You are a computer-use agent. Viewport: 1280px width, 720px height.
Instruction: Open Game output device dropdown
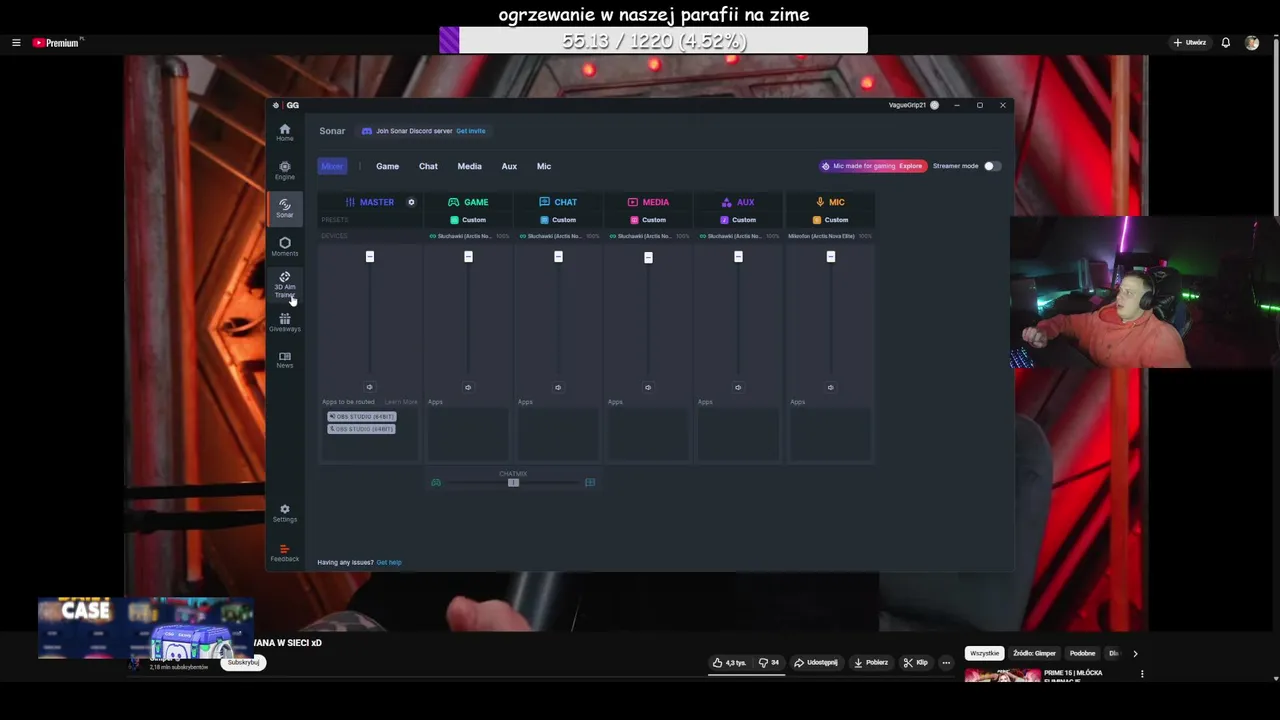point(468,236)
